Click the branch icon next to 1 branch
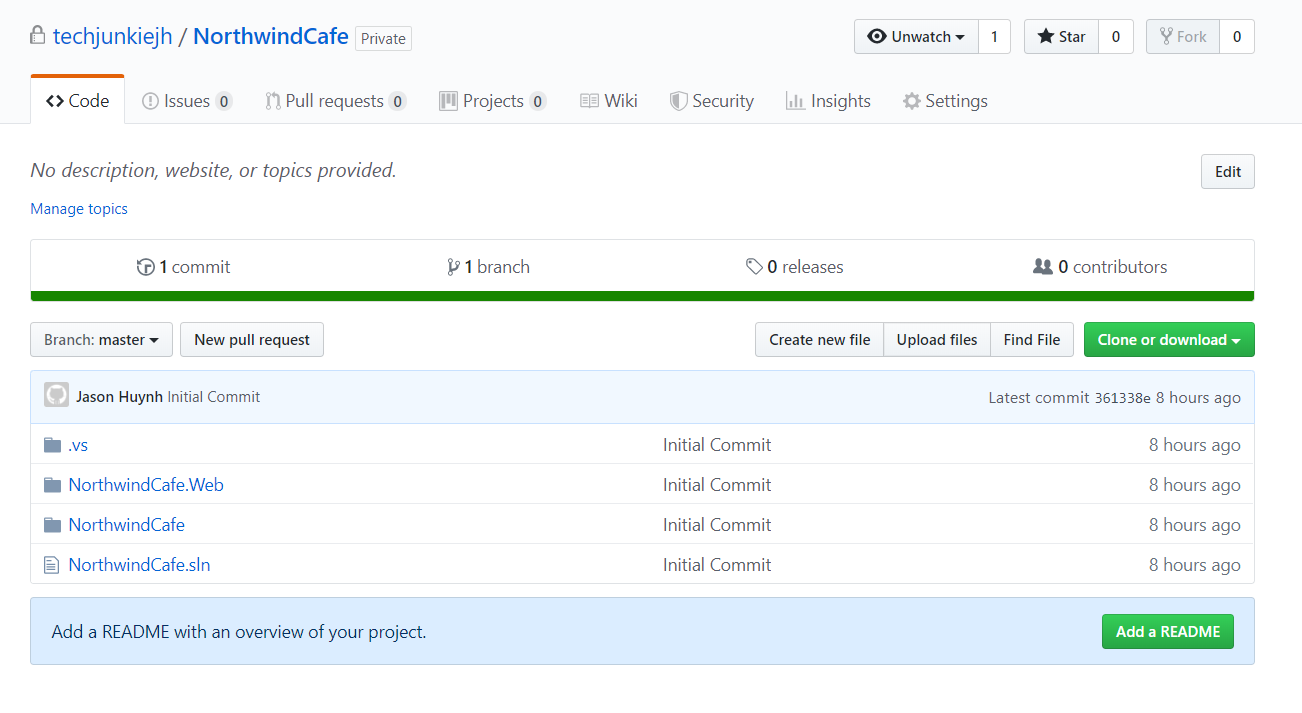1302x713 pixels. click(x=453, y=266)
